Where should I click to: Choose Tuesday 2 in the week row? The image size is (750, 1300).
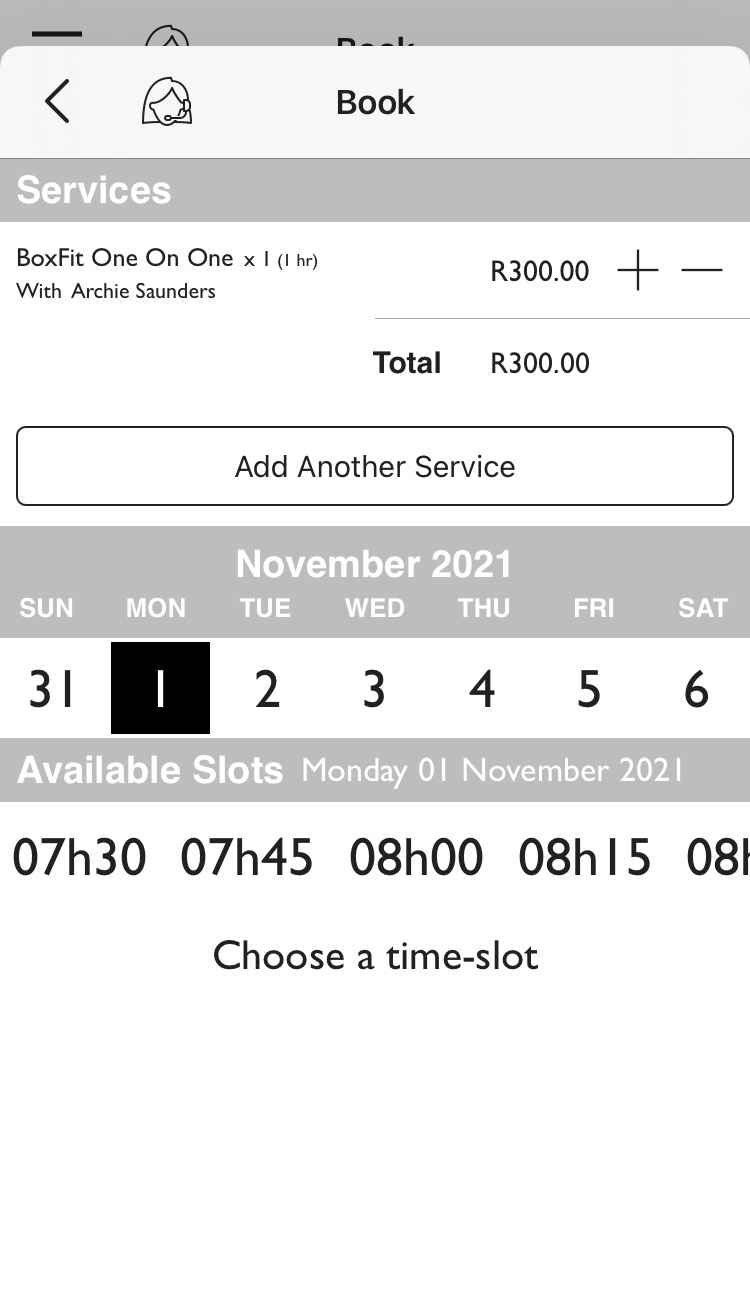pos(267,689)
